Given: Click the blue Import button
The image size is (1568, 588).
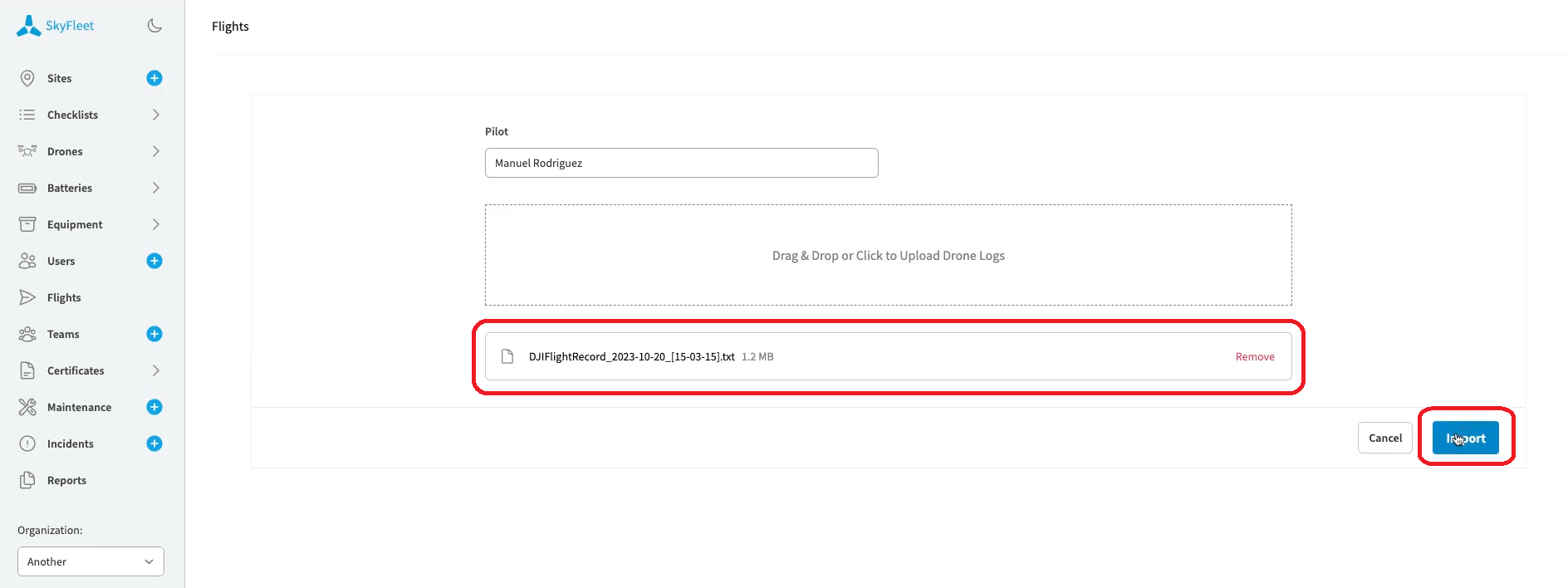Looking at the screenshot, I should 1465,438.
